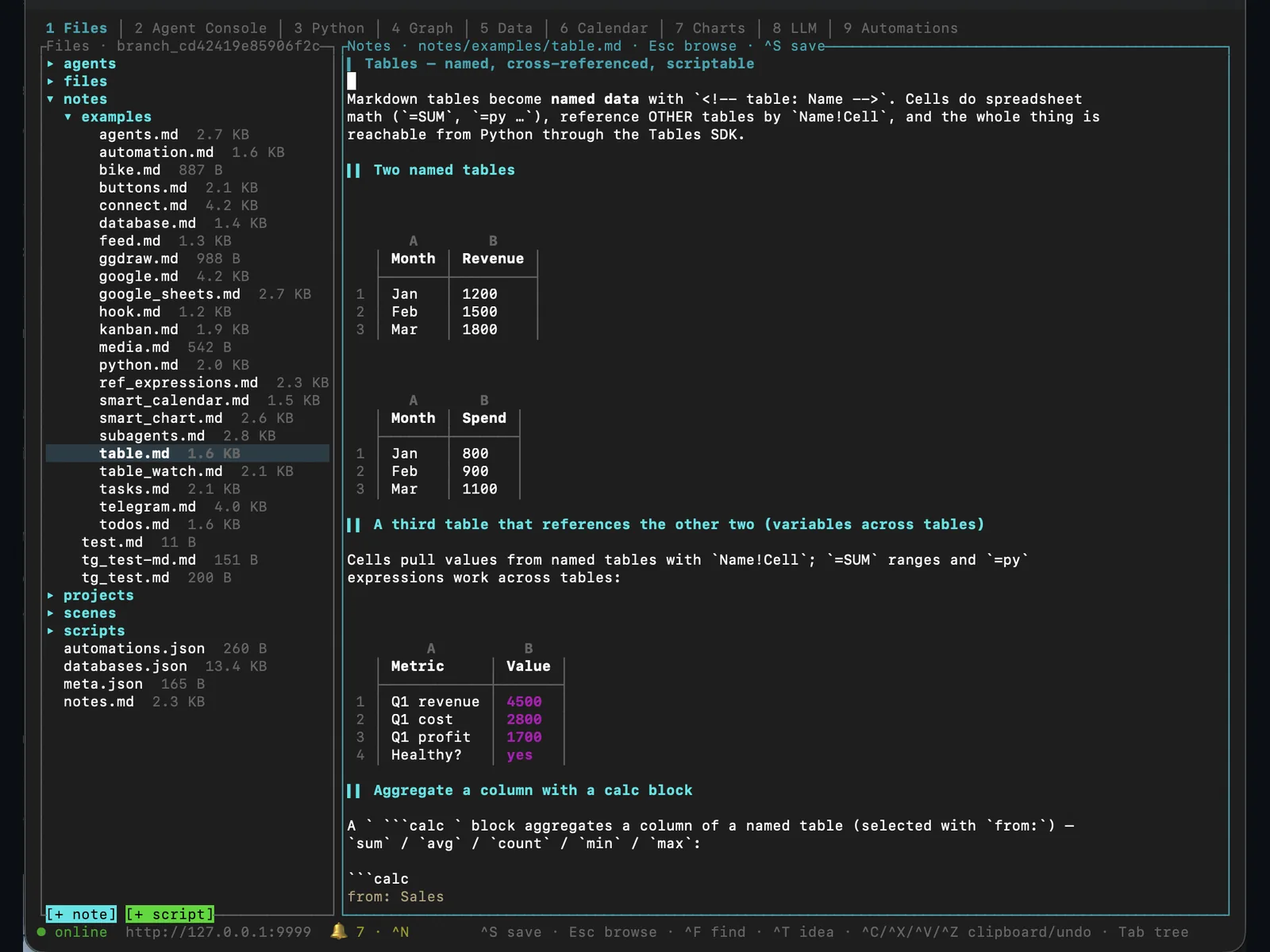Screen dimensions: 1270x952
Task: Click the Q1 profit value 1700
Action: coord(524,737)
